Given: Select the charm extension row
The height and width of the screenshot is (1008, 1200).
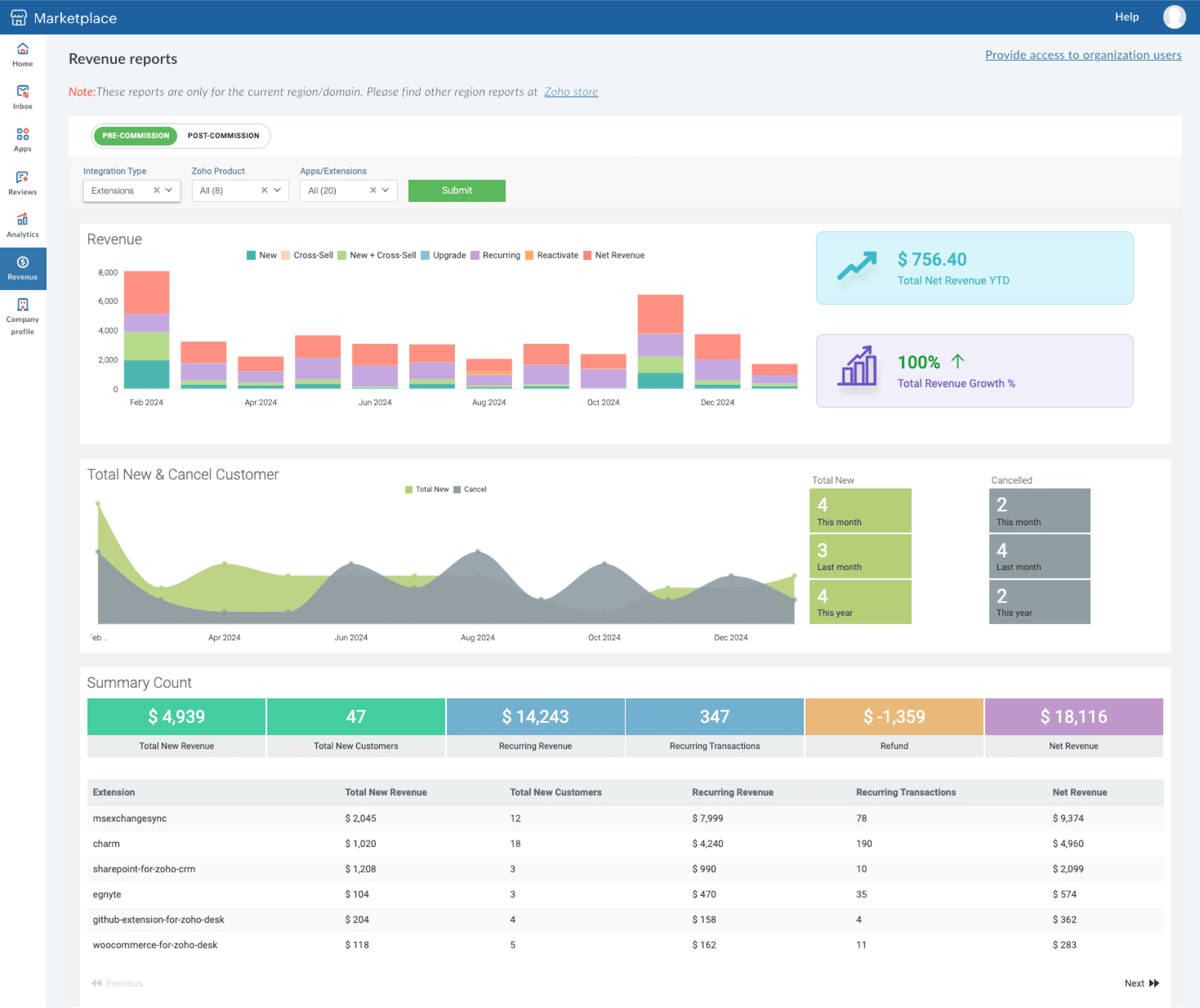Looking at the screenshot, I should coord(625,843).
